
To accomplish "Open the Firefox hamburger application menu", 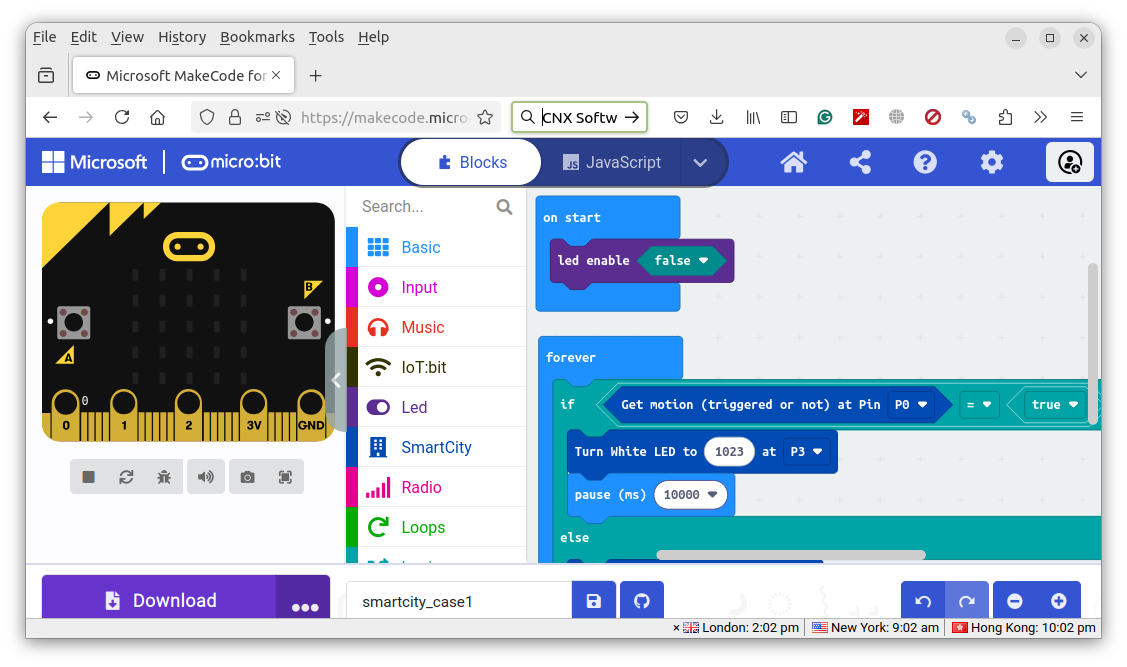I will [1077, 117].
